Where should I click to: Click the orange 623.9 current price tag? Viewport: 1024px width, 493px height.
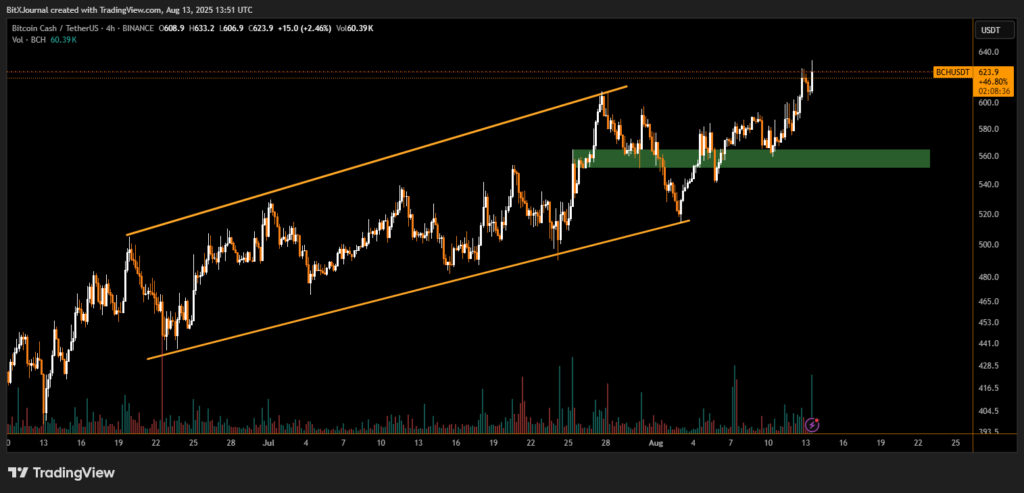point(988,72)
